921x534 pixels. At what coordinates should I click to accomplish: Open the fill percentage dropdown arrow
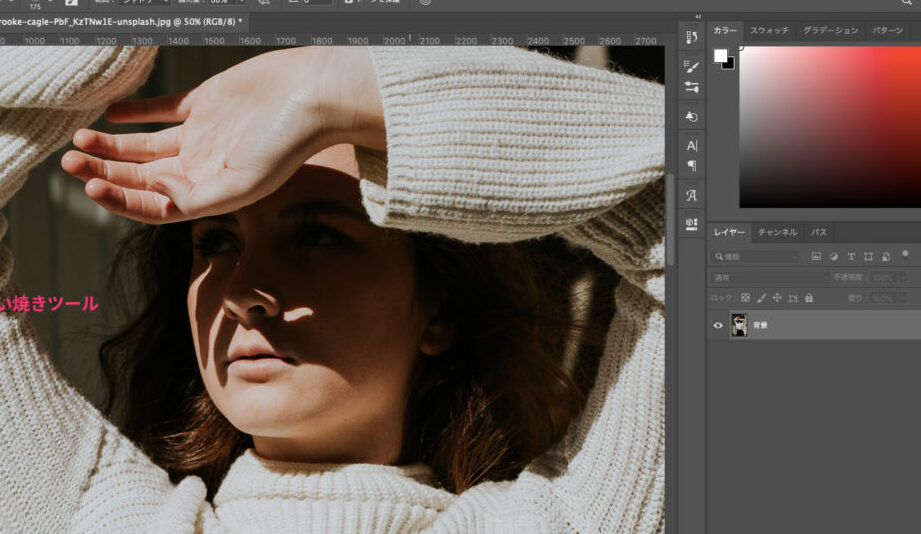click(x=903, y=298)
